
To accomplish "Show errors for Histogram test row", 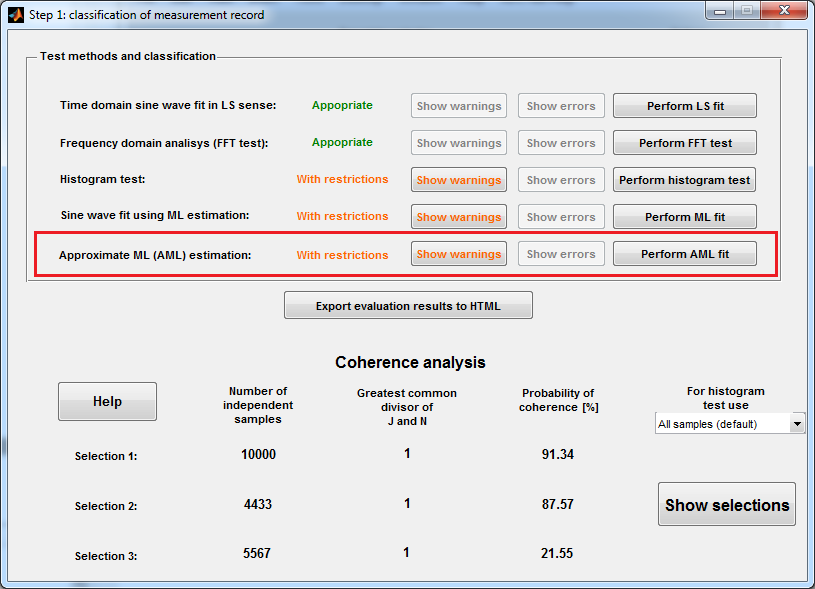I will click(561, 180).
